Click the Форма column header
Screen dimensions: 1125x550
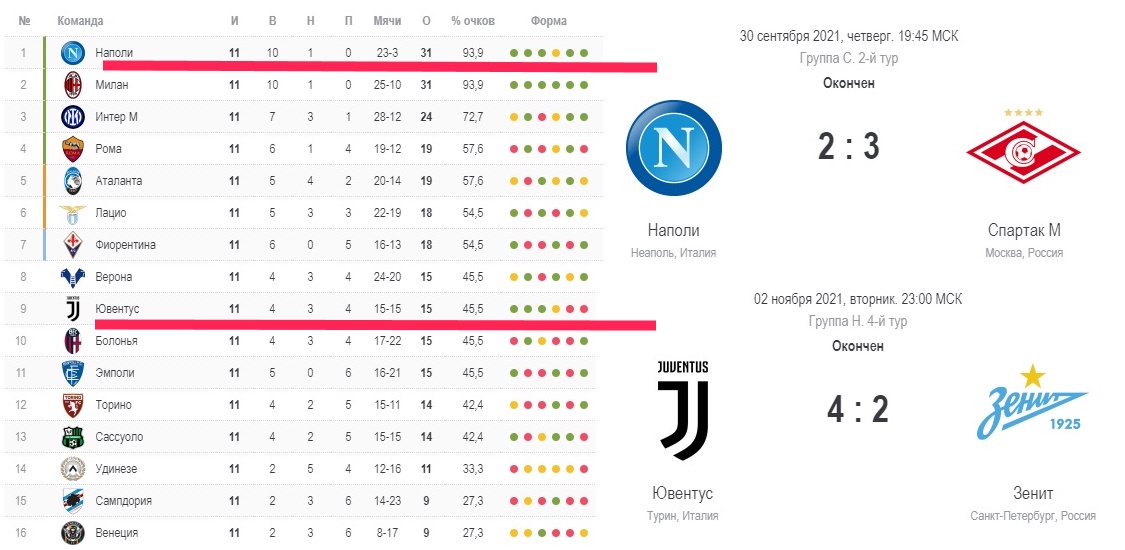(x=549, y=21)
